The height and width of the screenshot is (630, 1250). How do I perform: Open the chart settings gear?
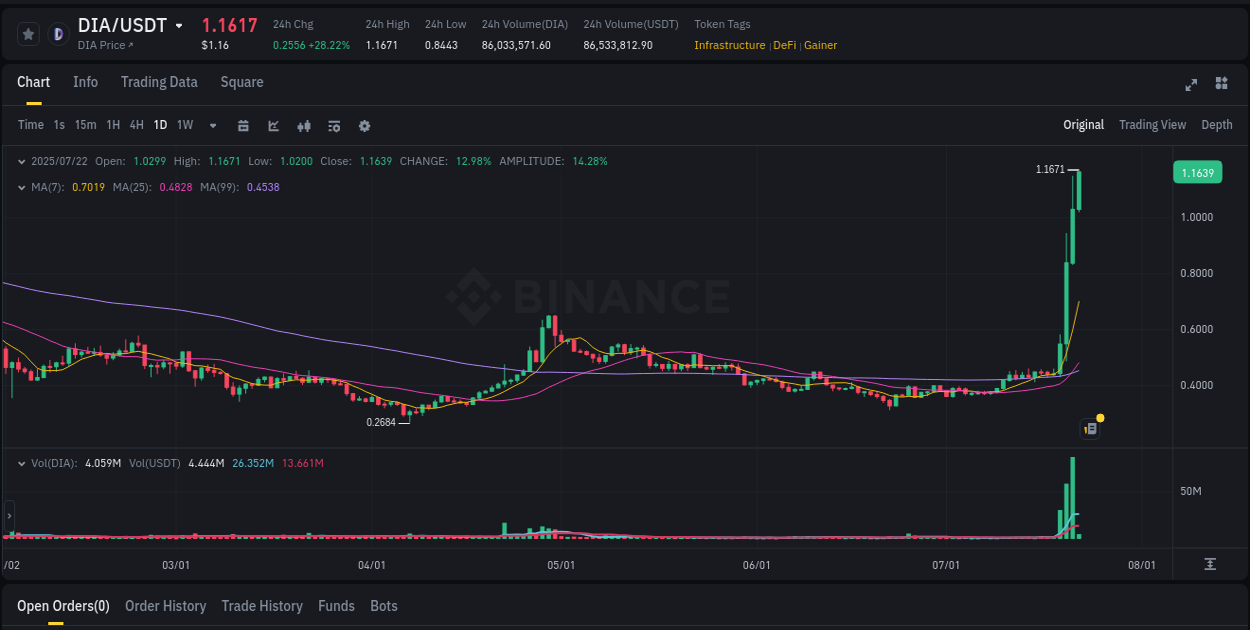pos(364,125)
